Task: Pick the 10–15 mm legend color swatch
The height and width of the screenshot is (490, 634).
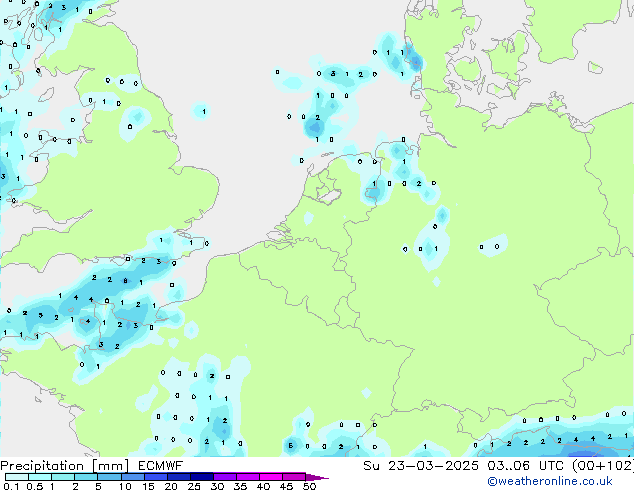Action: click(x=132, y=477)
